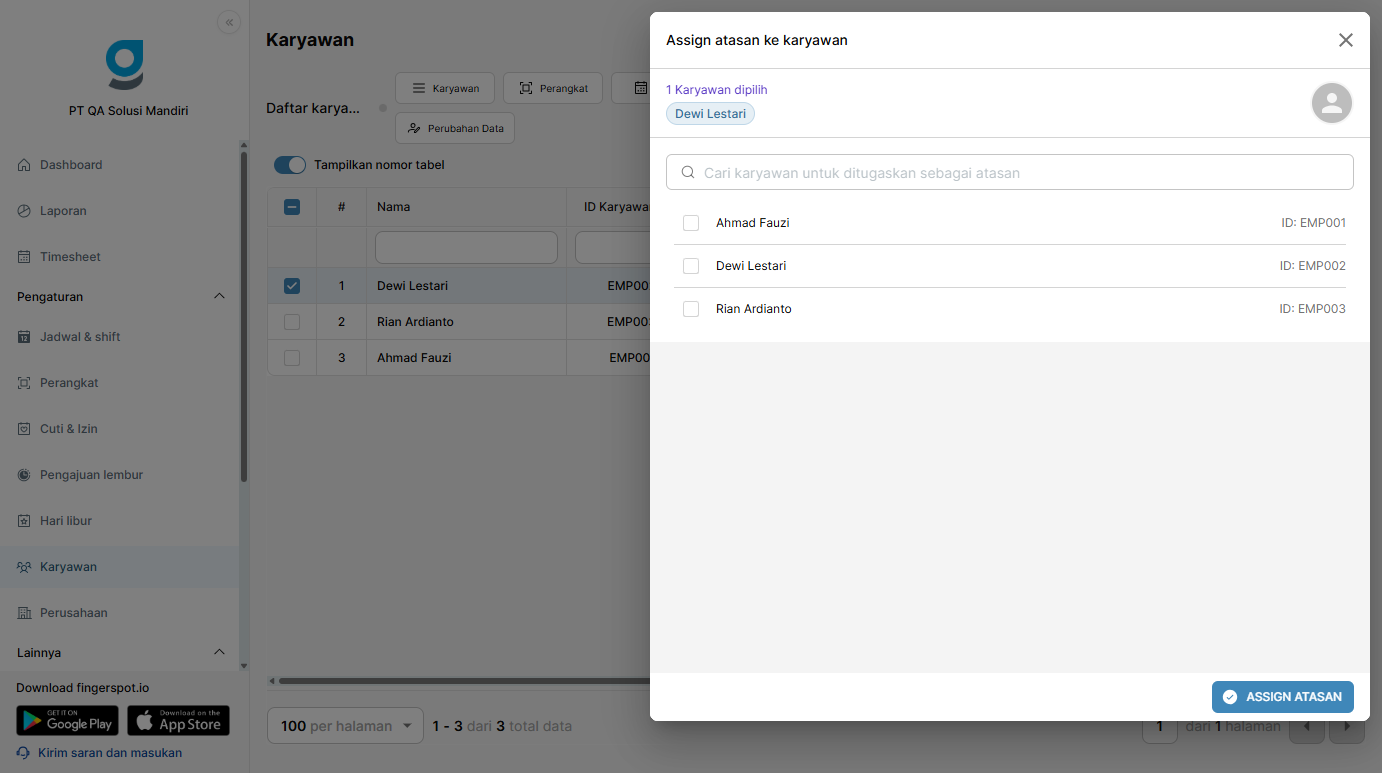
Task: Click the Assign Atasan button
Action: pos(1283,697)
